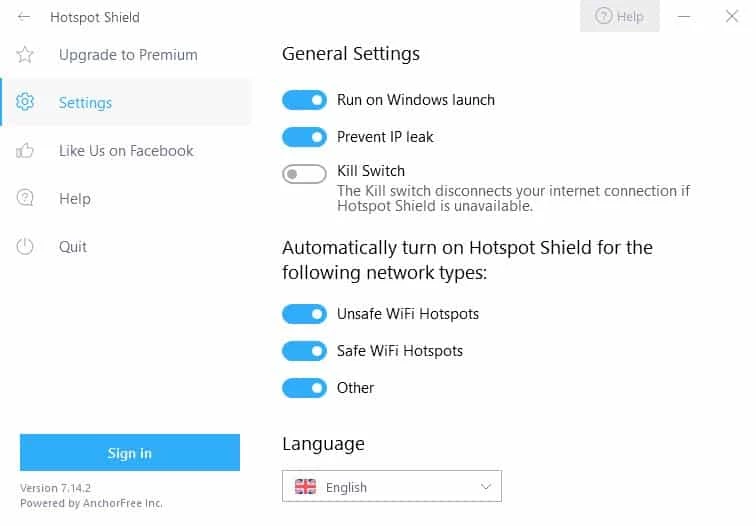This screenshot has width=756, height=526.
Task: Click the thumbs-up Facebook icon
Action: tap(25, 151)
